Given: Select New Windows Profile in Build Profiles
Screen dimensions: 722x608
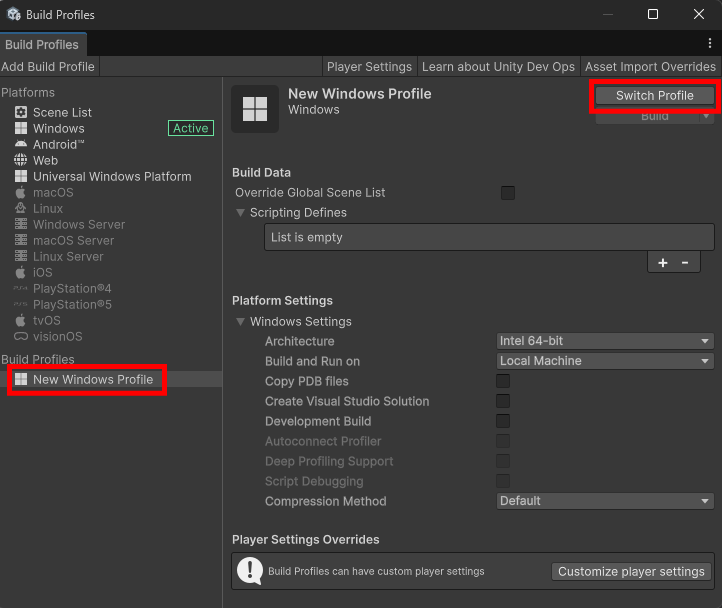Looking at the screenshot, I should pyautogui.click(x=92, y=379).
